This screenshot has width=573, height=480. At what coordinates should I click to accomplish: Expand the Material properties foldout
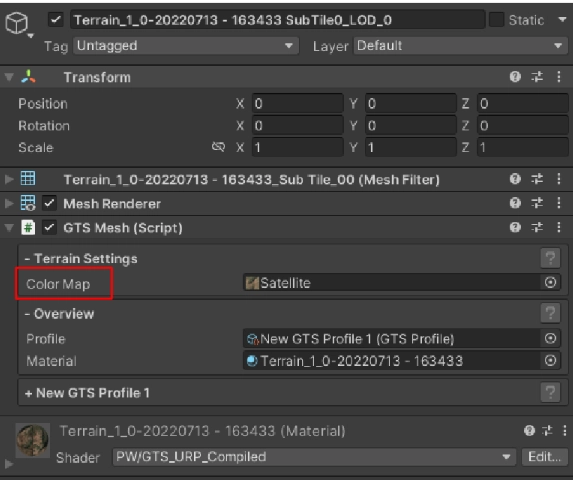click(x=9, y=464)
